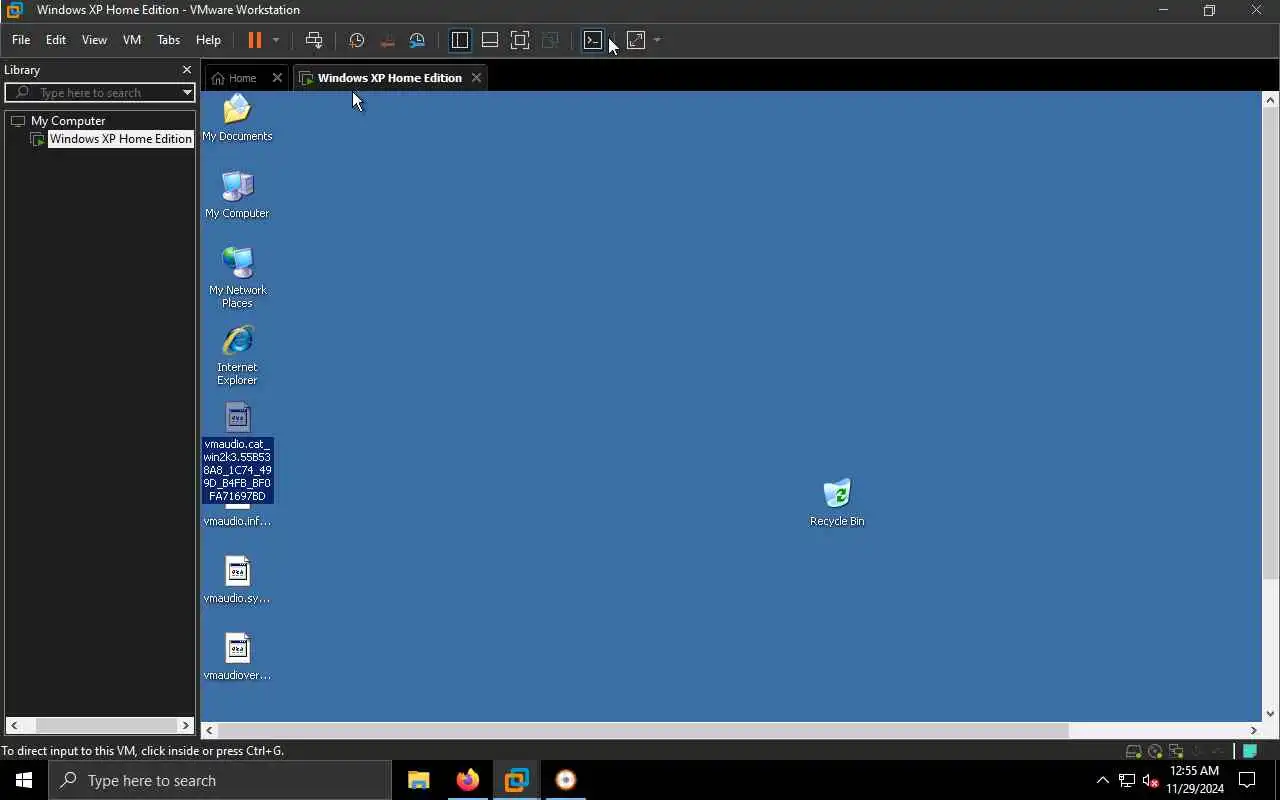This screenshot has height=800, width=1280.
Task: Click the vmaudio.inf file label
Action: (x=237, y=521)
